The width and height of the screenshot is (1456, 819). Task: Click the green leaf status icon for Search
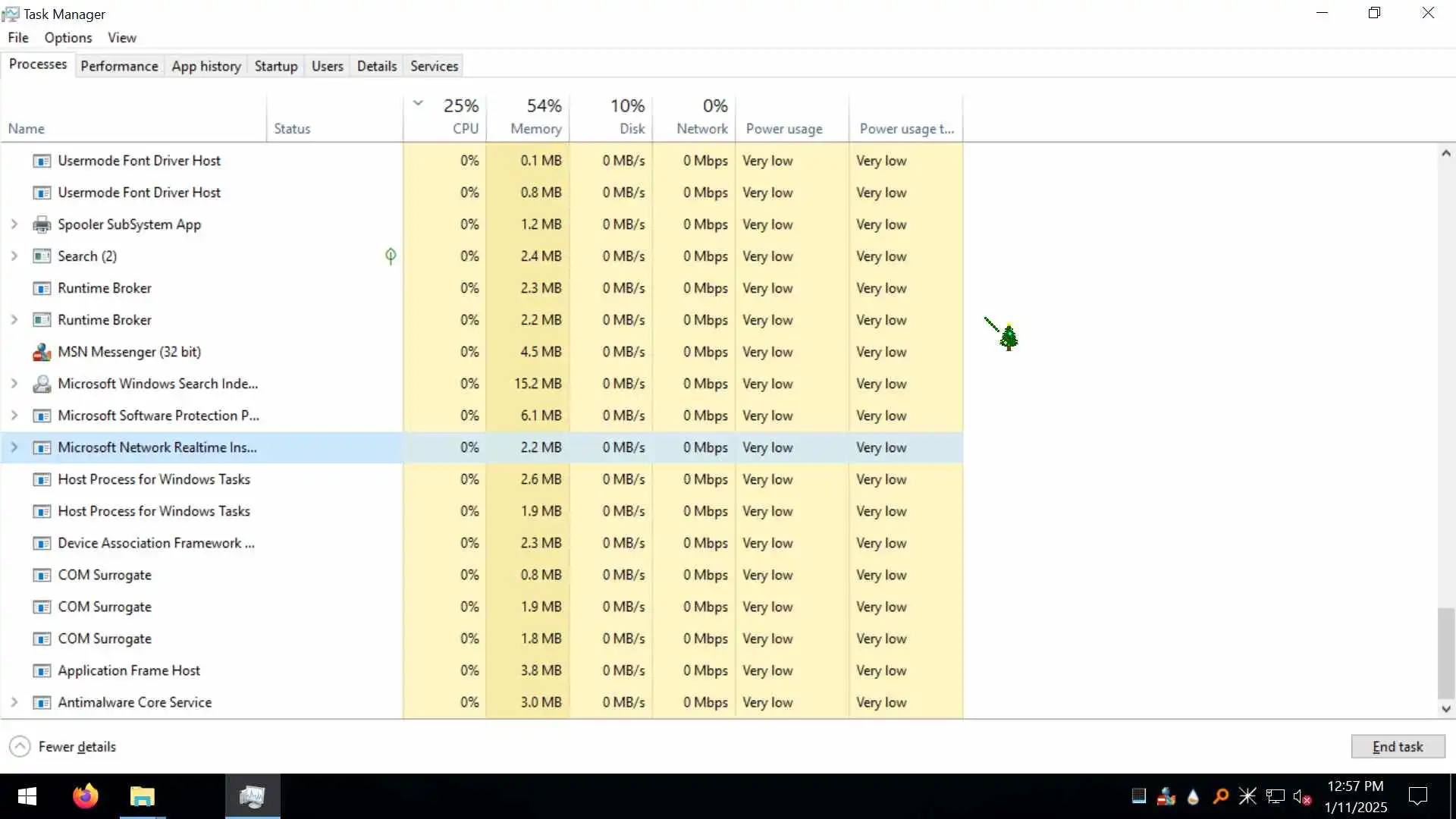point(391,256)
